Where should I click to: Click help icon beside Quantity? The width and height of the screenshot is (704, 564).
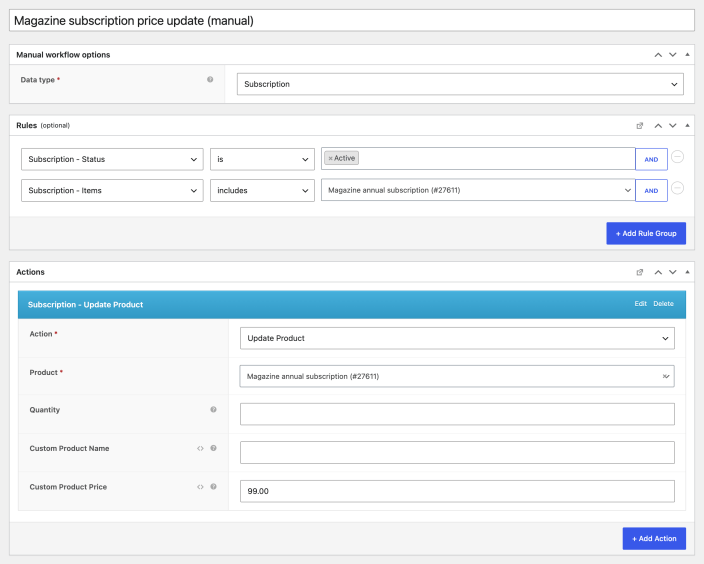pos(213,410)
